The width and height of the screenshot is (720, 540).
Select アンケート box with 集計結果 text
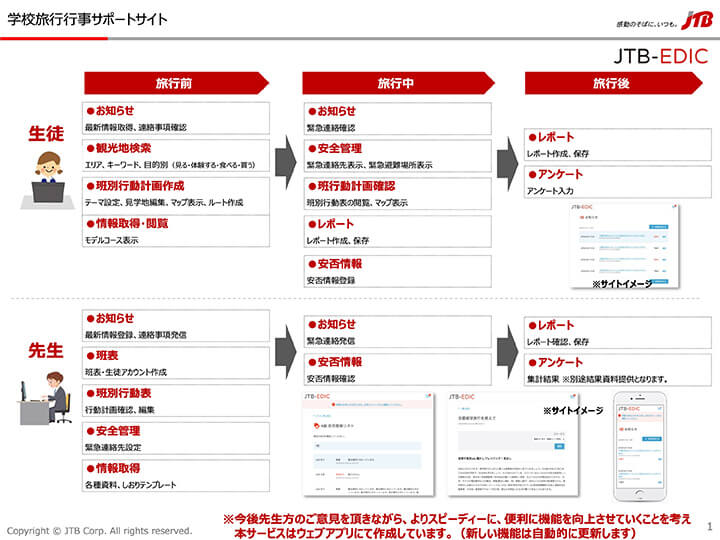(x=618, y=370)
